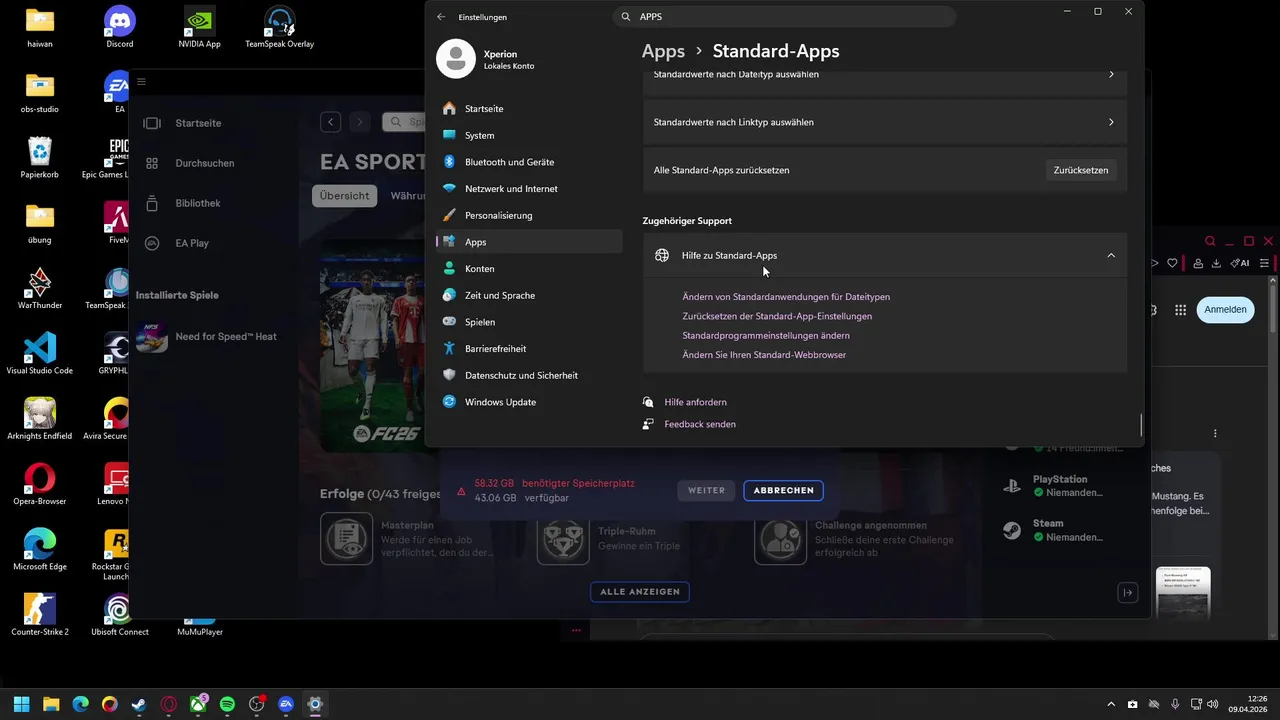
Task: Open Ubisoft Connect desktop shortcut
Action: point(120,614)
